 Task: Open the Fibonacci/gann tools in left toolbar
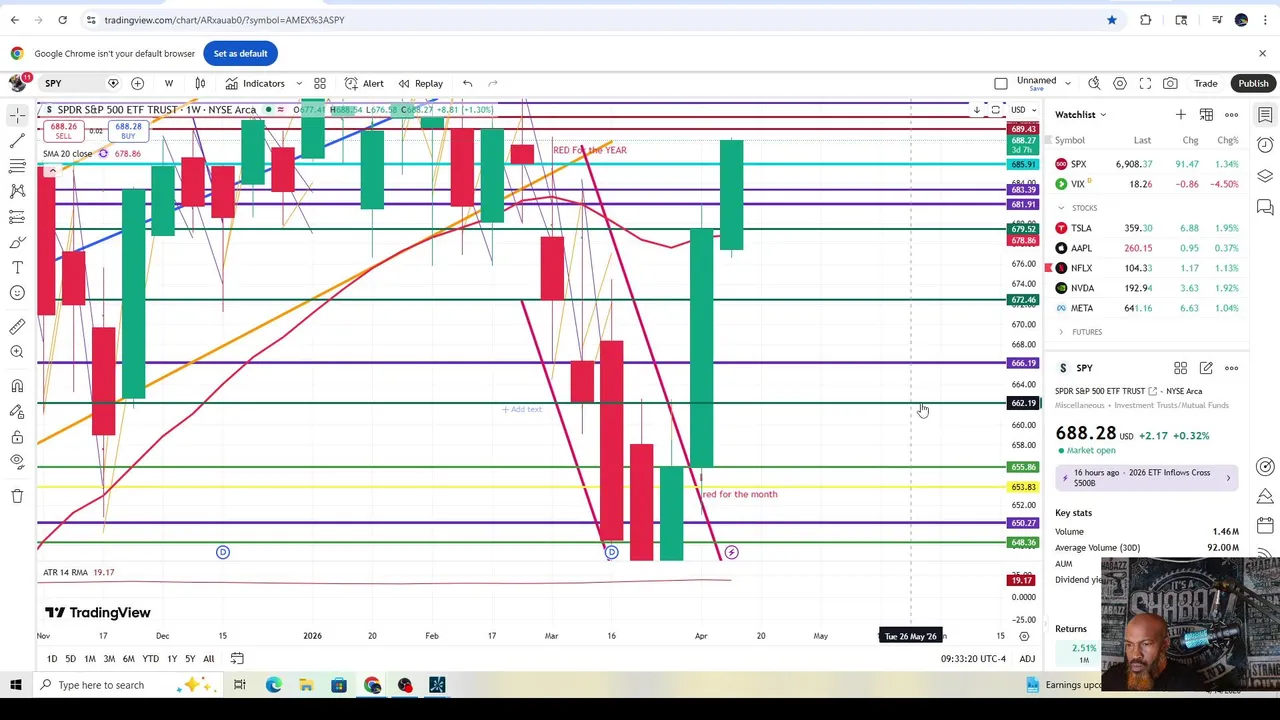pos(17,165)
